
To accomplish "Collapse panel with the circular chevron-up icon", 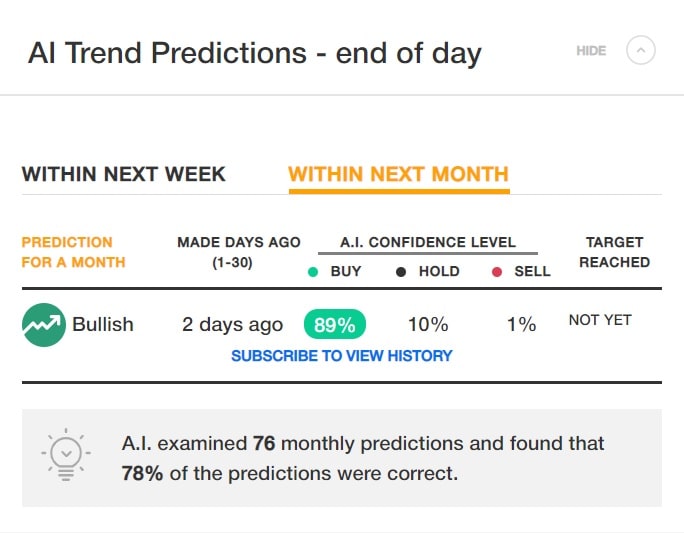I will (x=640, y=51).
